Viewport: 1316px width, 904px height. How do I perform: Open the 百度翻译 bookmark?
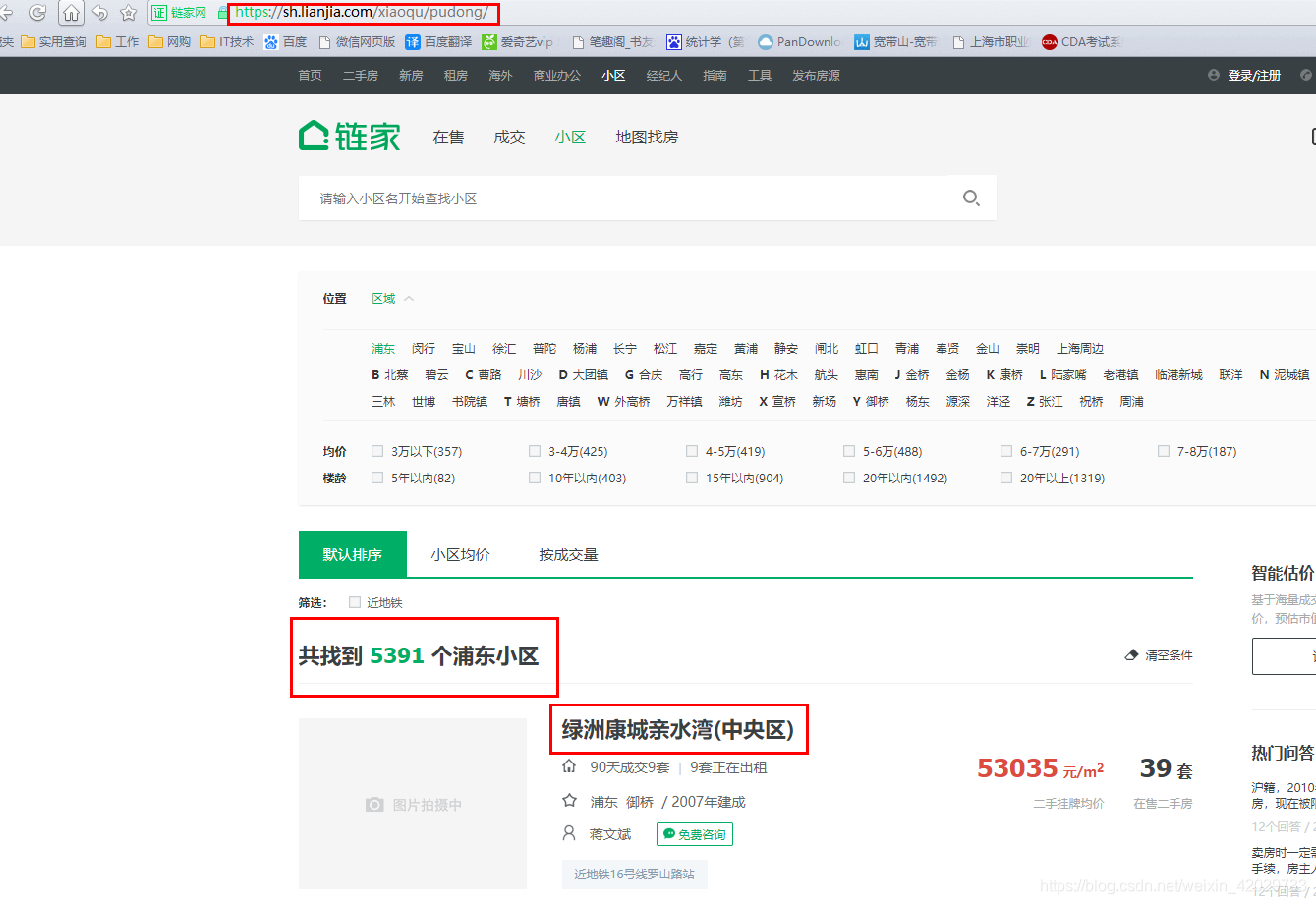(x=439, y=42)
